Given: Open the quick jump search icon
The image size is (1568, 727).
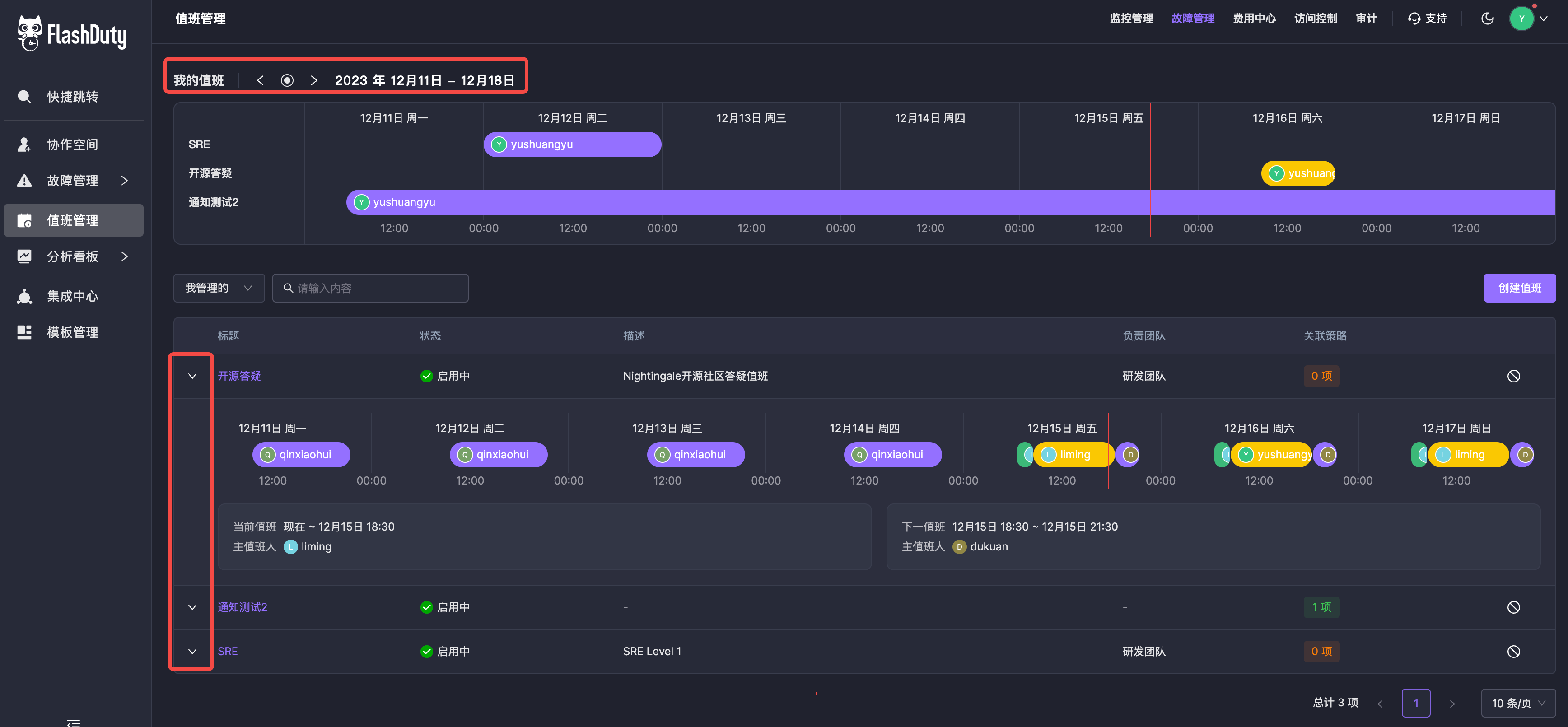Looking at the screenshot, I should click(x=24, y=96).
